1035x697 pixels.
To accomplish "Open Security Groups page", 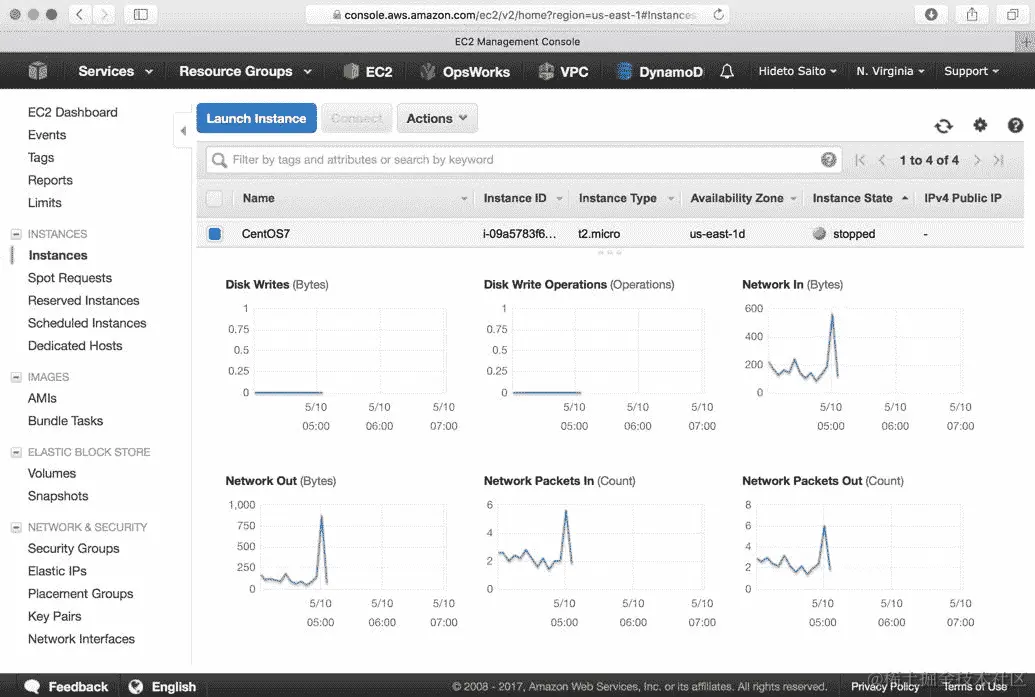I will coord(73,548).
